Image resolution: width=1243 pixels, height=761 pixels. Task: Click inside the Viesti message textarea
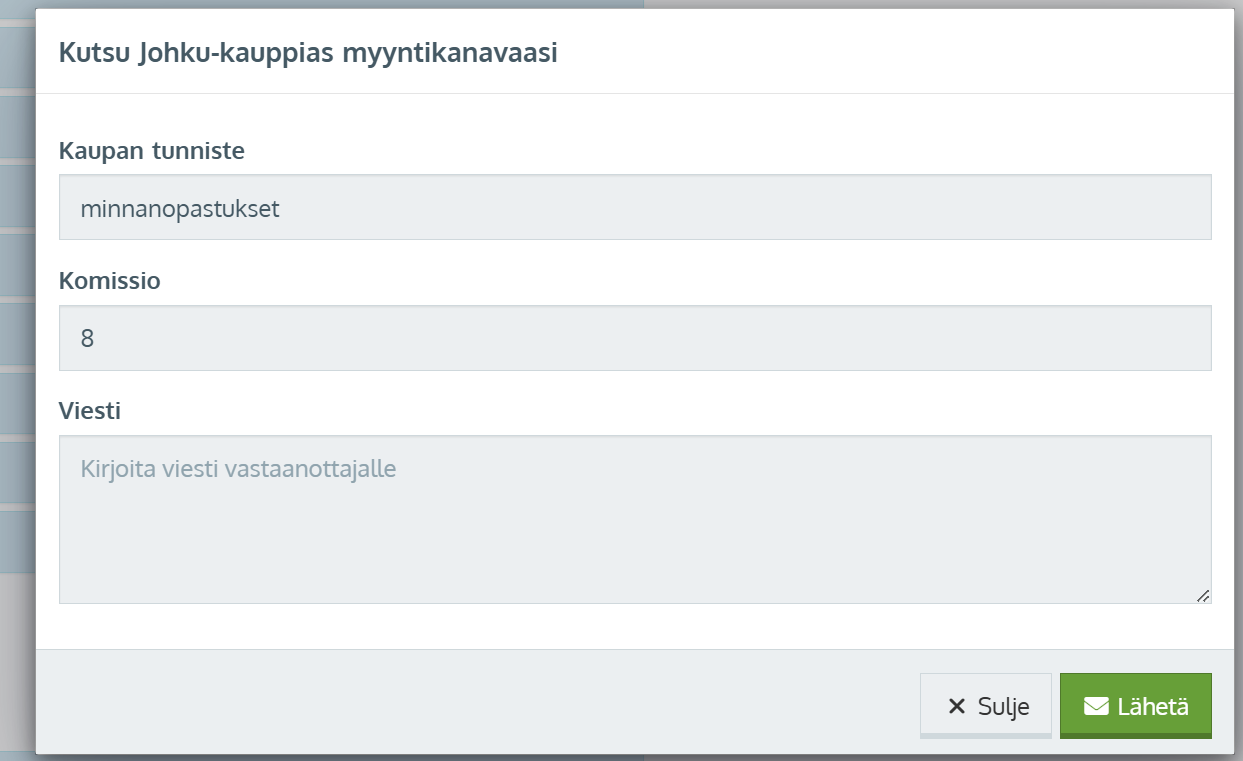click(635, 519)
